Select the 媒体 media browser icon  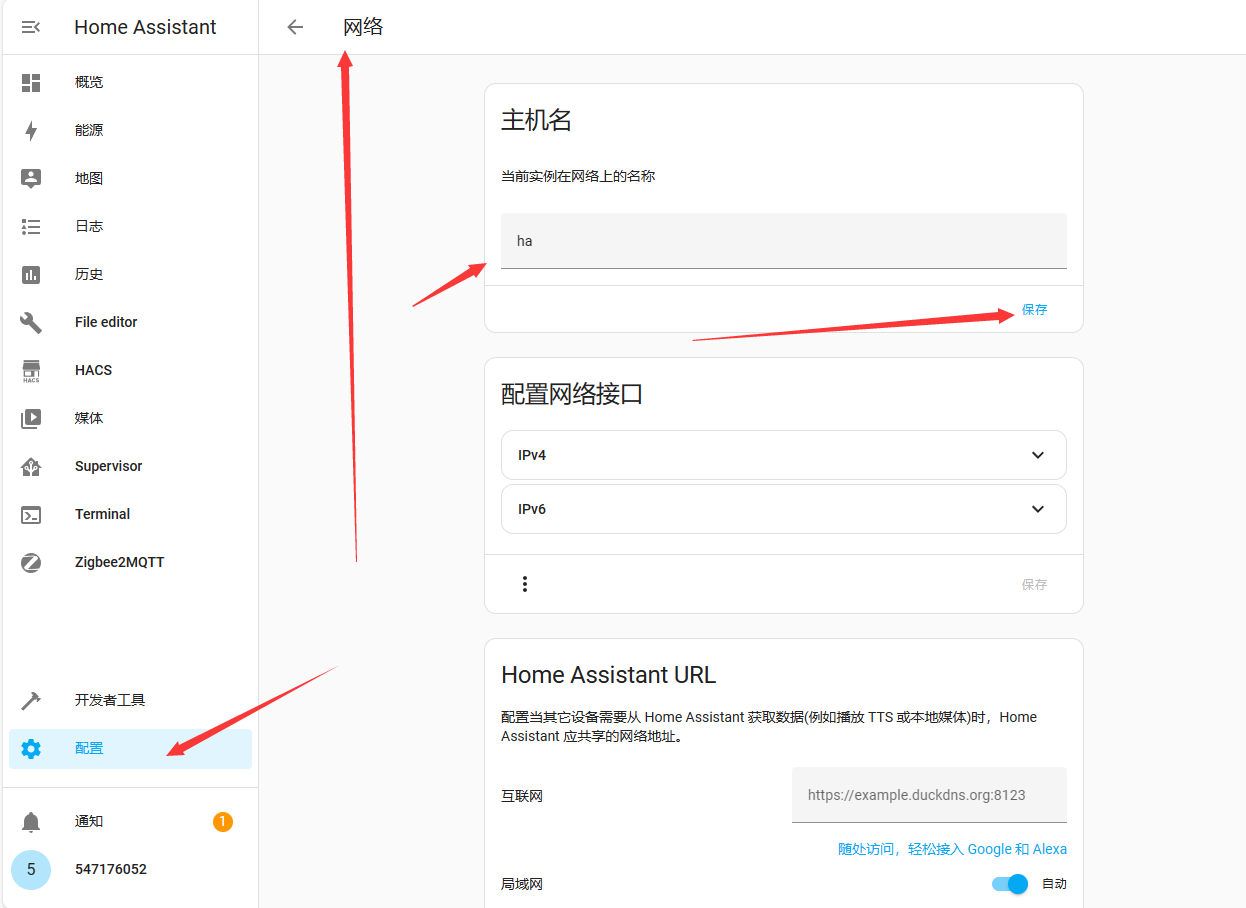point(31,418)
